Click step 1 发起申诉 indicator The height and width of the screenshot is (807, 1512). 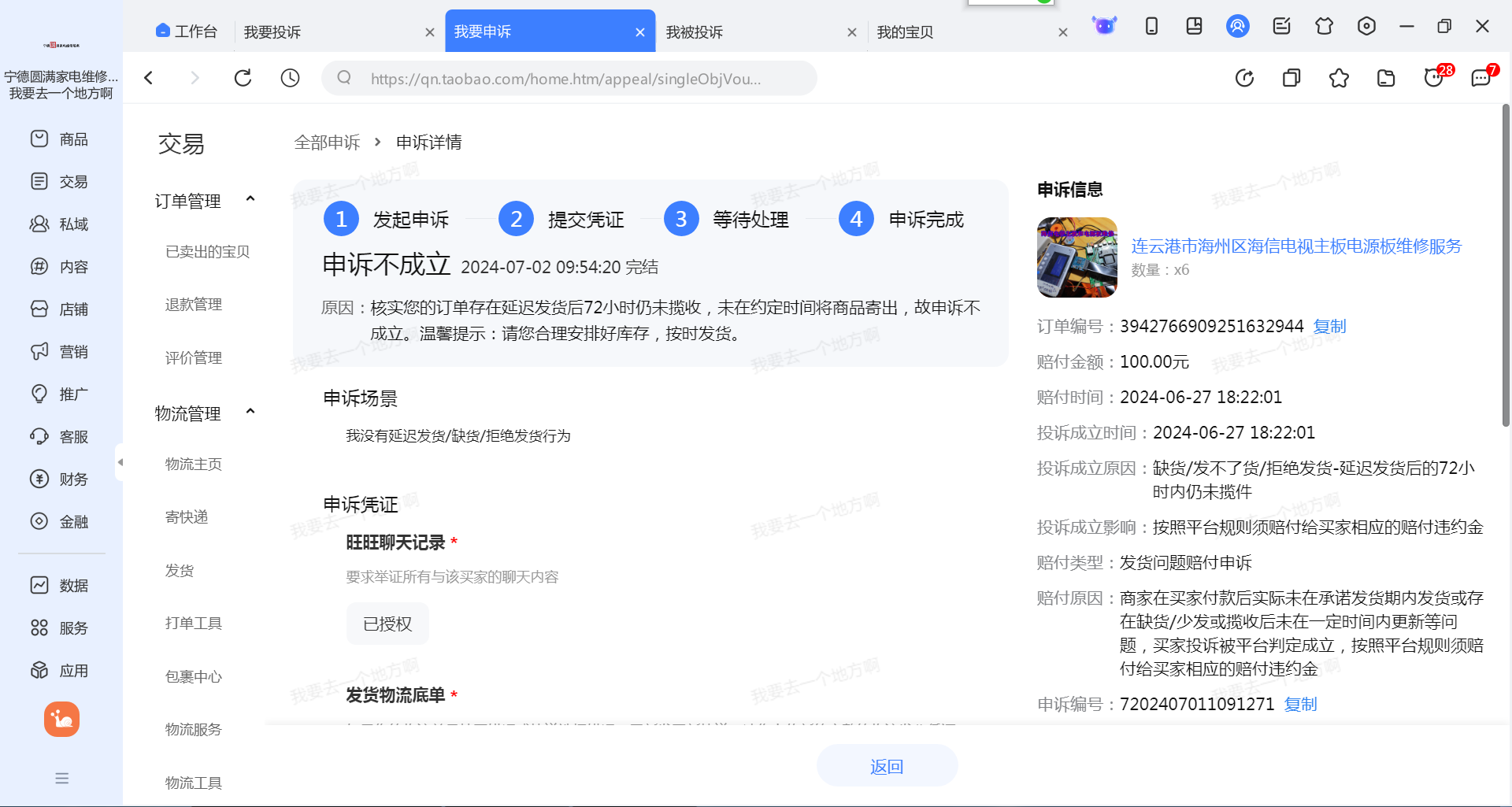(386, 219)
